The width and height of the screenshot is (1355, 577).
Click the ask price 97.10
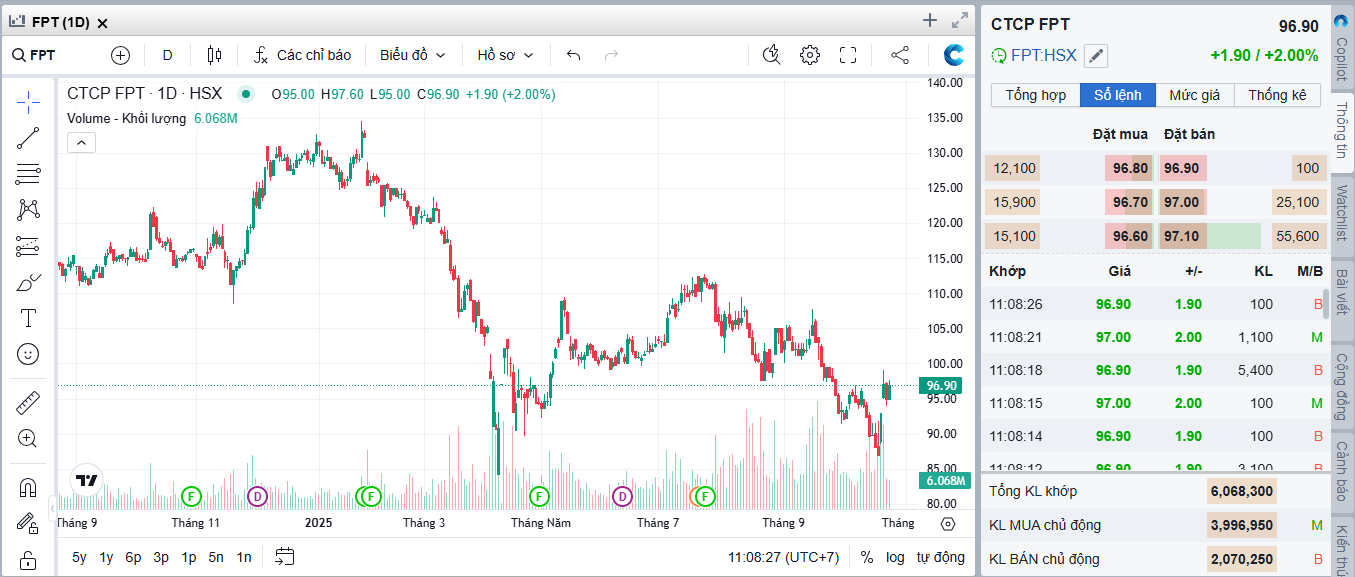[x=1181, y=236]
